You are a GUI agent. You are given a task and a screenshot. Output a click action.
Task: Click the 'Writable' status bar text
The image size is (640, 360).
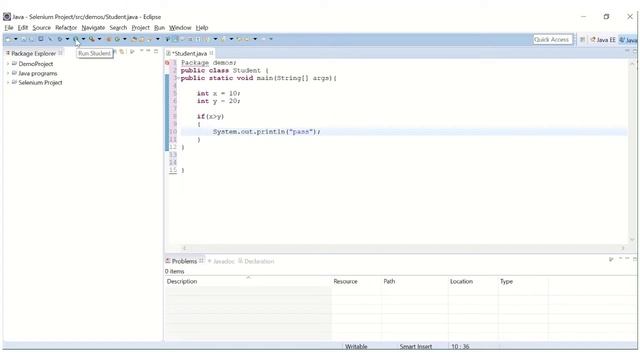[x=356, y=347]
